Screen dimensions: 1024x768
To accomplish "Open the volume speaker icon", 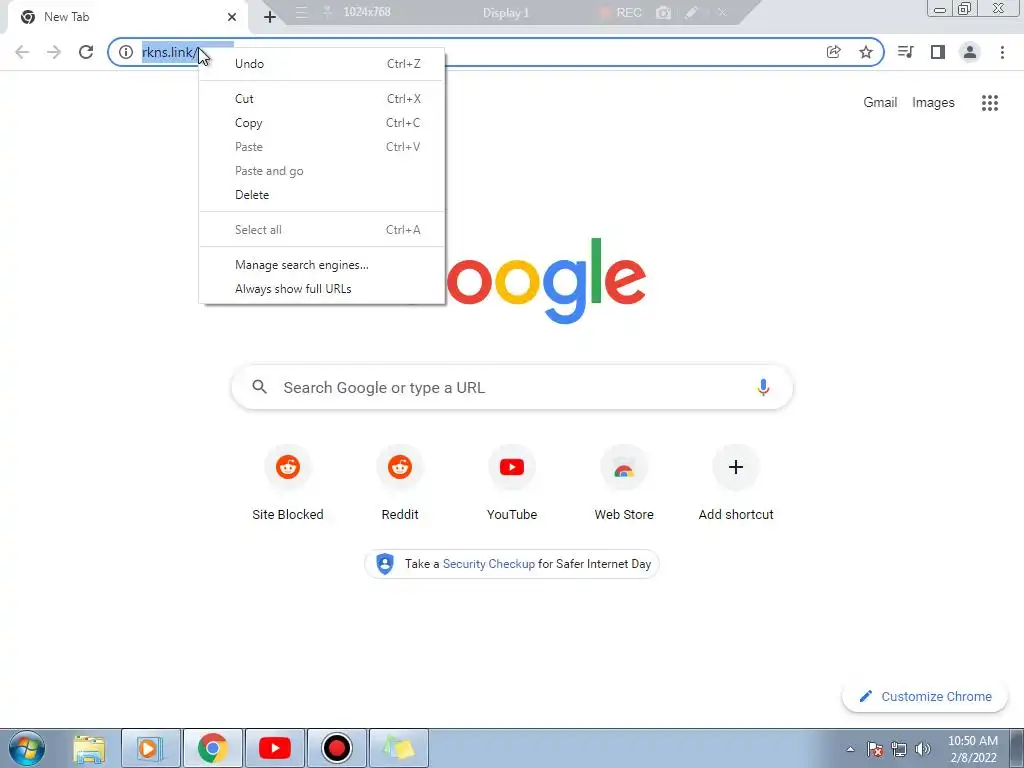I will (x=923, y=749).
